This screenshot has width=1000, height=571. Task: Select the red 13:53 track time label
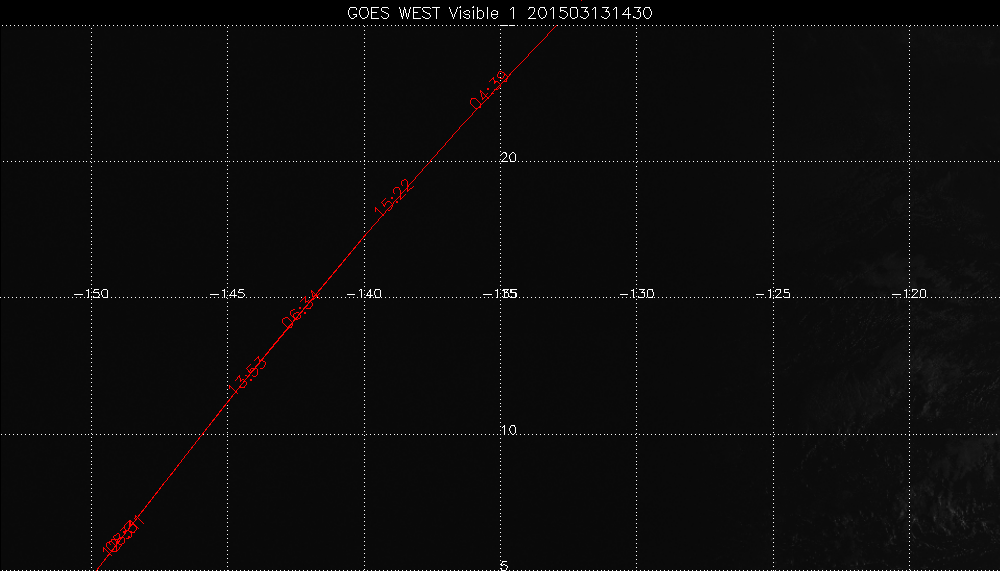(247, 376)
